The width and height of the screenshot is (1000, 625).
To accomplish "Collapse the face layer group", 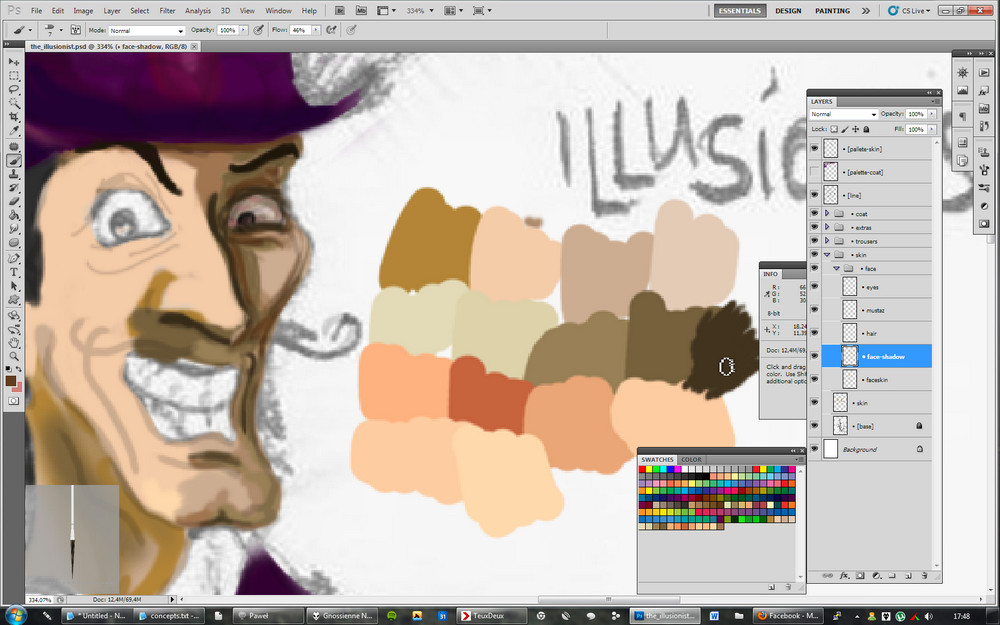I will pos(836,269).
